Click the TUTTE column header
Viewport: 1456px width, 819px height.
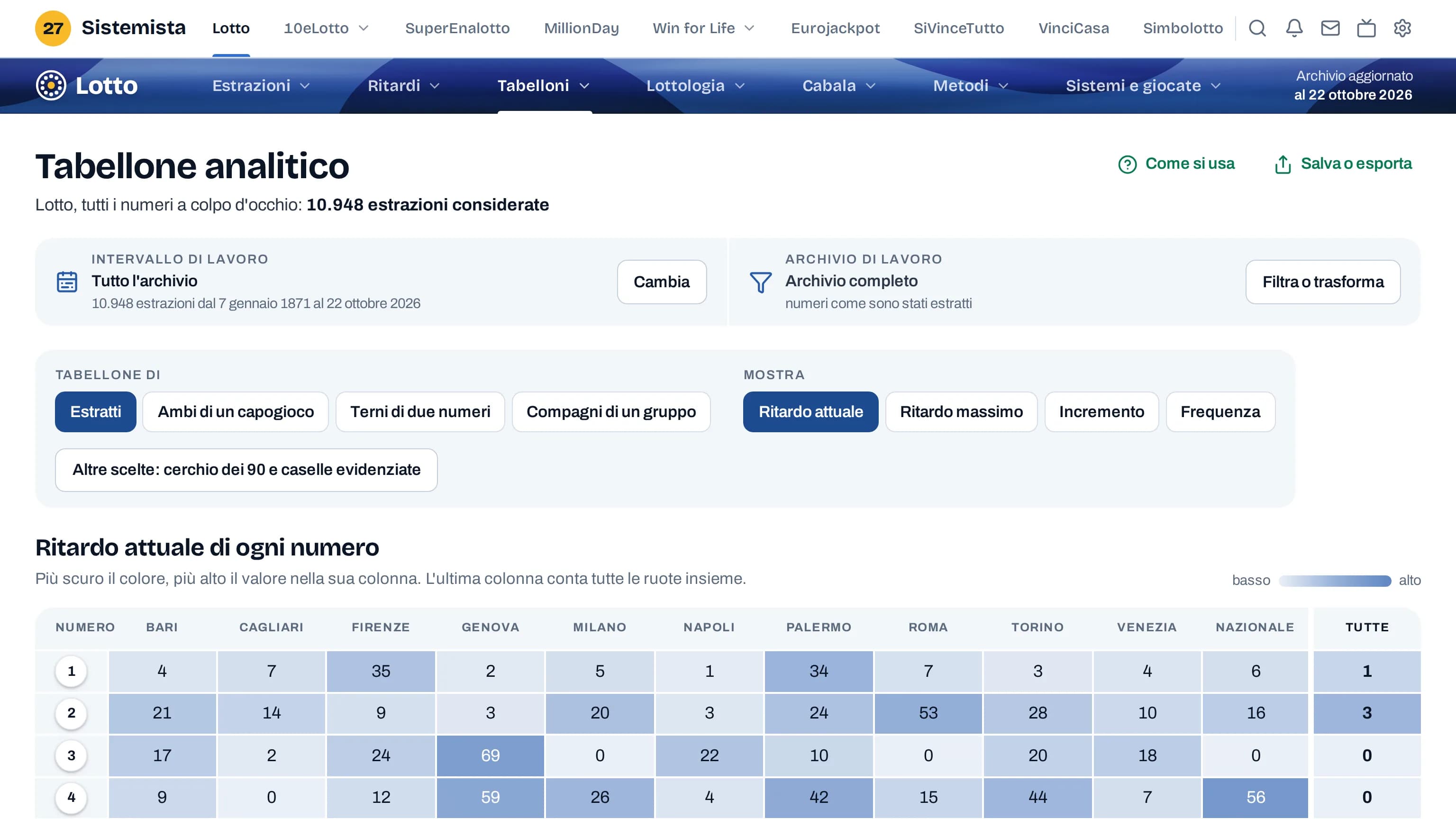click(1367, 627)
